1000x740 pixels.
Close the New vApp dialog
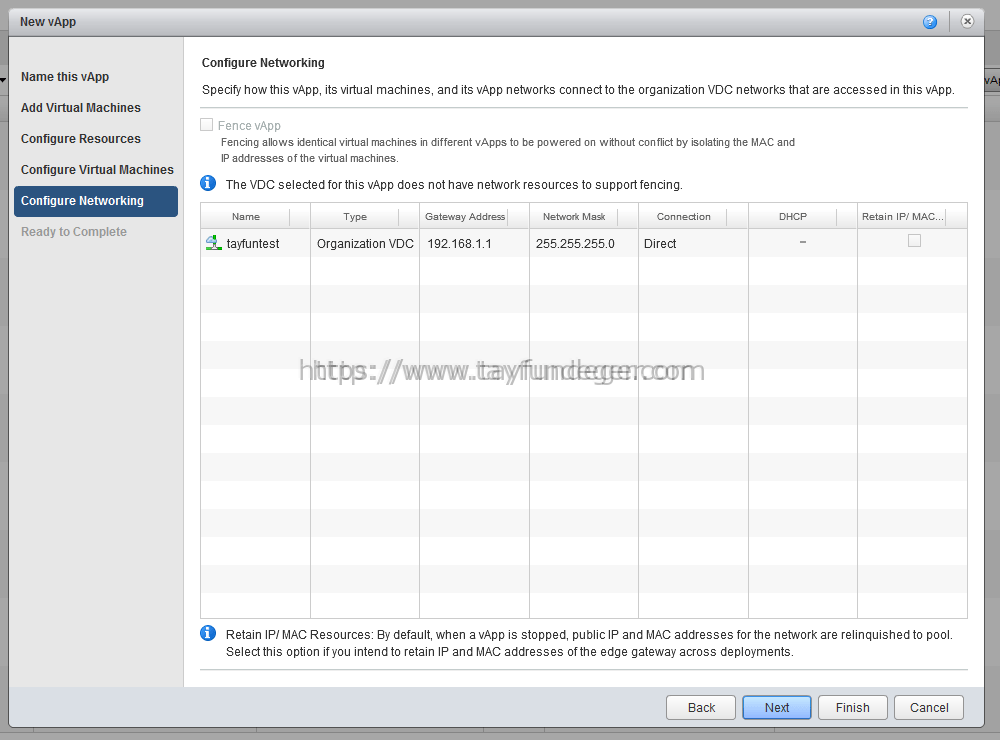pos(967,22)
